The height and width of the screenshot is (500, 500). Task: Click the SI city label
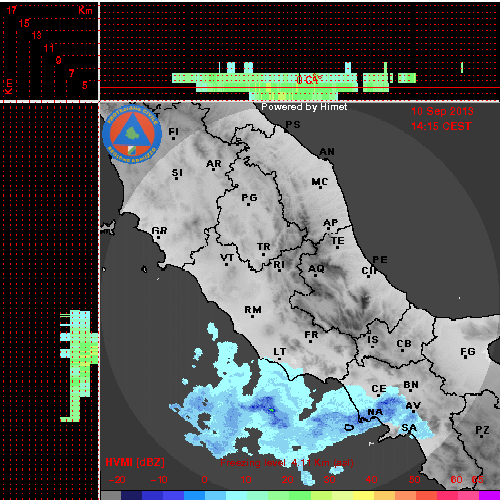click(177, 173)
